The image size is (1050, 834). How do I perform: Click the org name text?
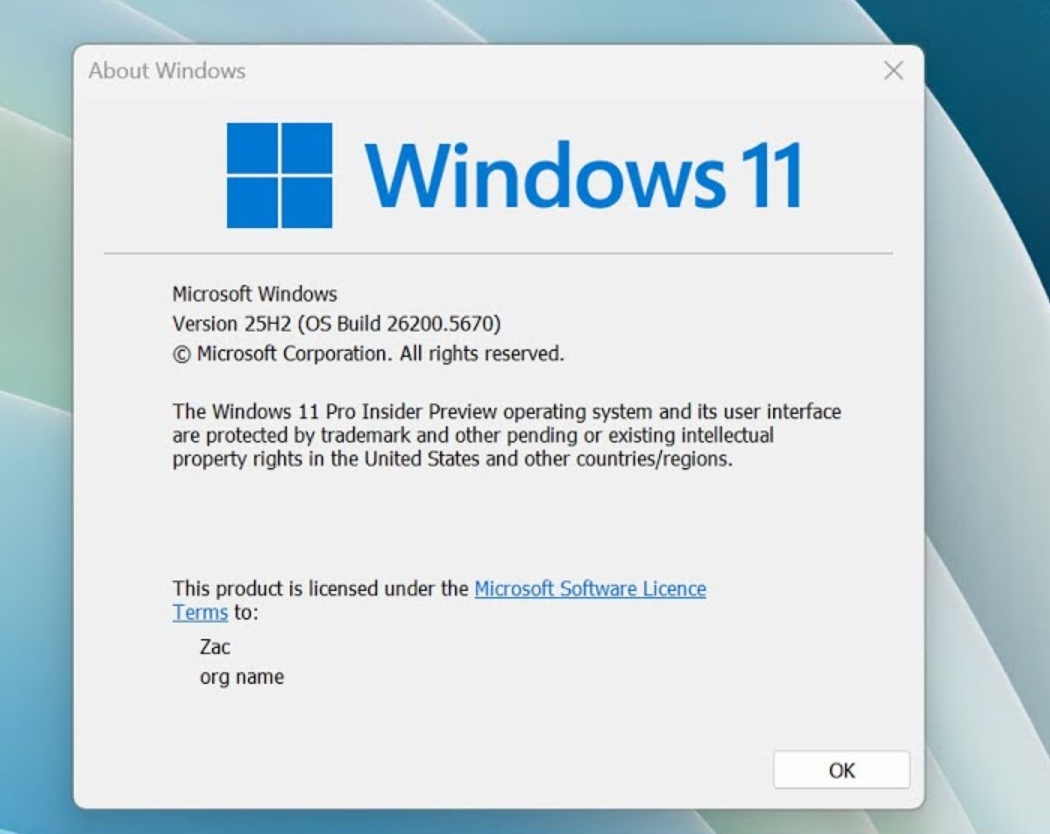(242, 677)
